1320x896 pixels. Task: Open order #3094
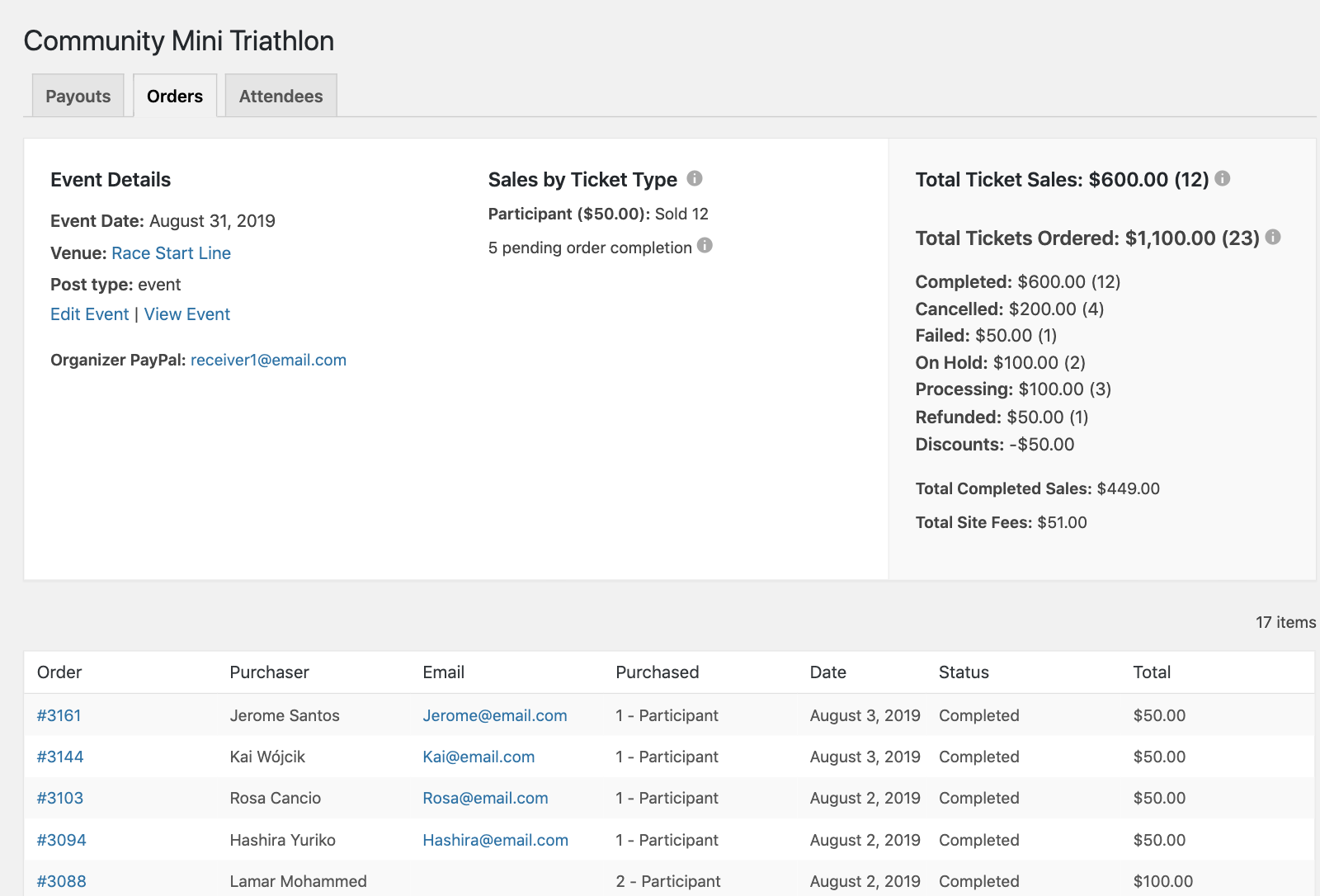(x=61, y=840)
